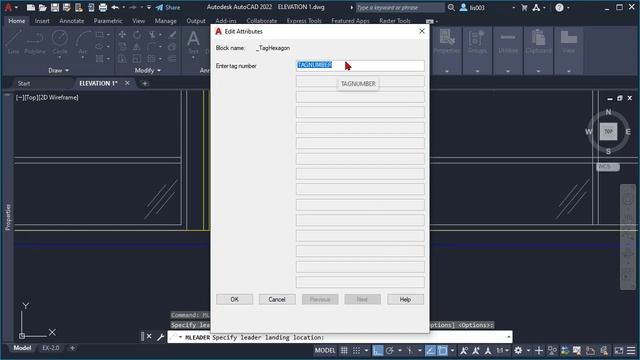Click OK in Edit Attributes dialog
This screenshot has width=640, height=360.
pyautogui.click(x=234, y=299)
